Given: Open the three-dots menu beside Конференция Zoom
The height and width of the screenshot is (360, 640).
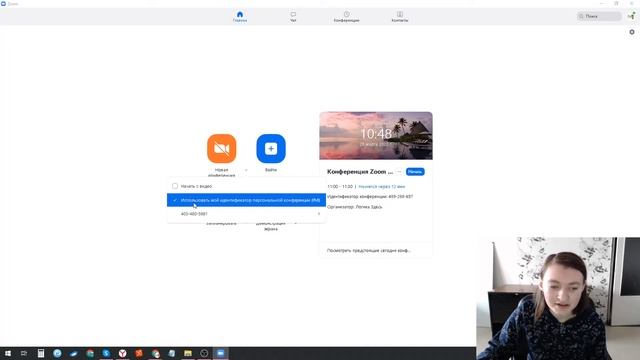Looking at the screenshot, I should click(399, 172).
